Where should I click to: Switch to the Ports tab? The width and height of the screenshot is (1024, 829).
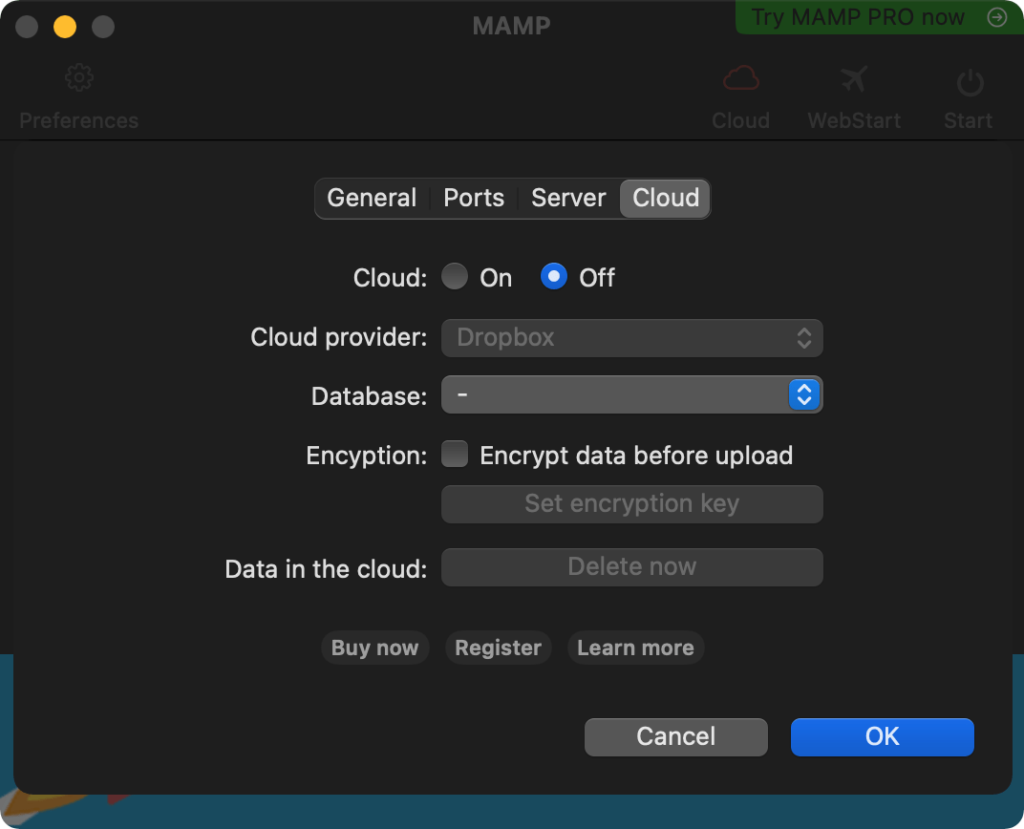coord(473,198)
